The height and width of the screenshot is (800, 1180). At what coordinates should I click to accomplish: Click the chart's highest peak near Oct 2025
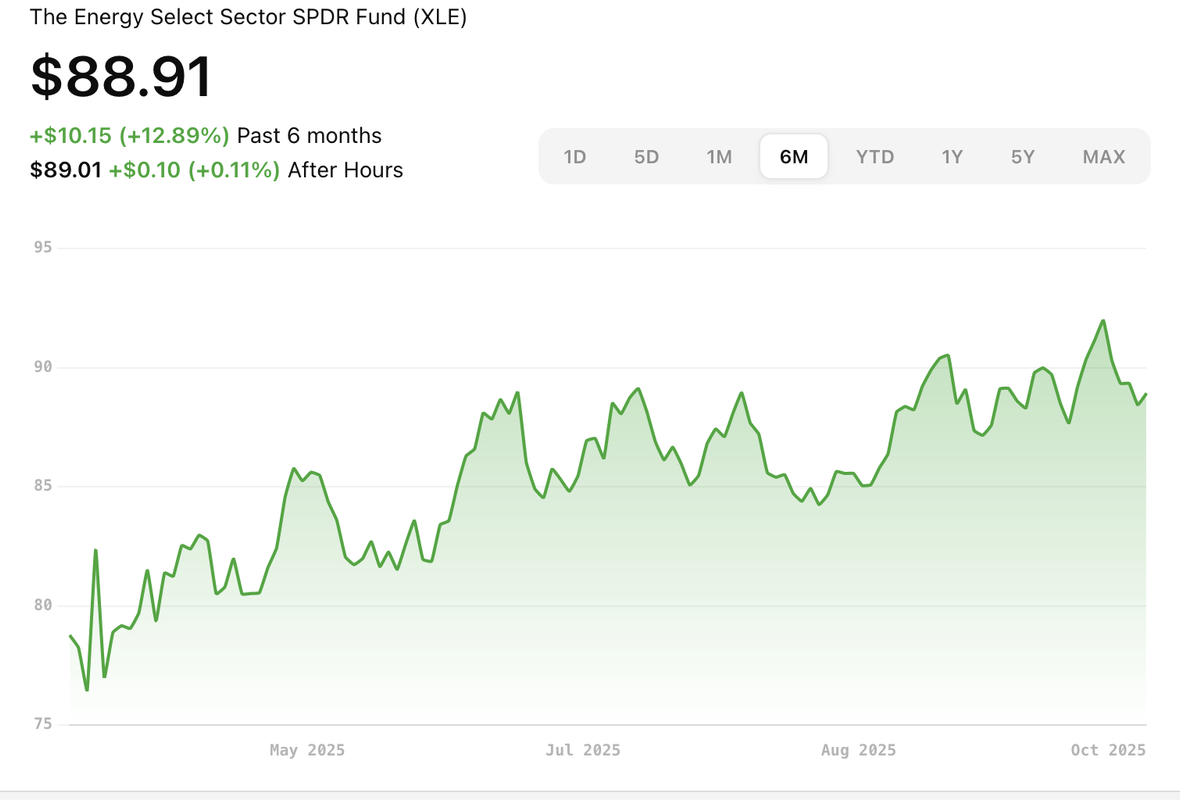click(x=1103, y=321)
